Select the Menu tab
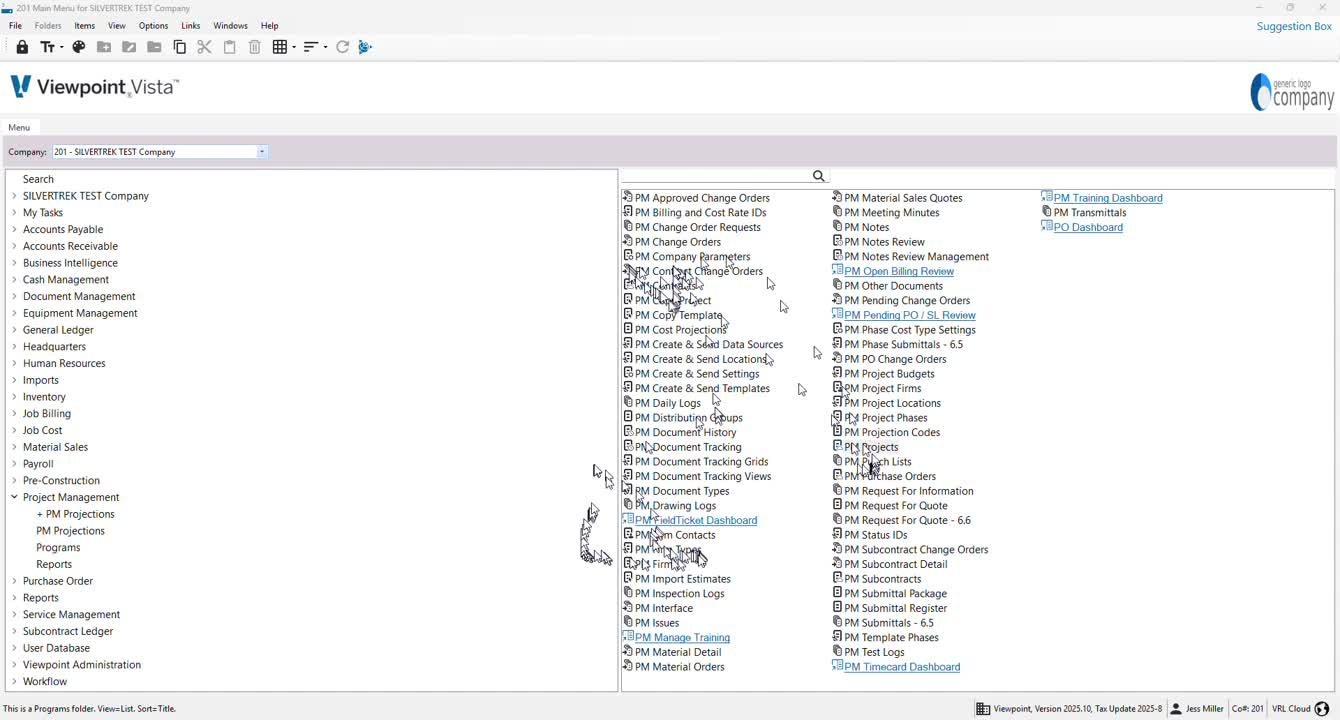The width and height of the screenshot is (1340, 720). pos(19,127)
